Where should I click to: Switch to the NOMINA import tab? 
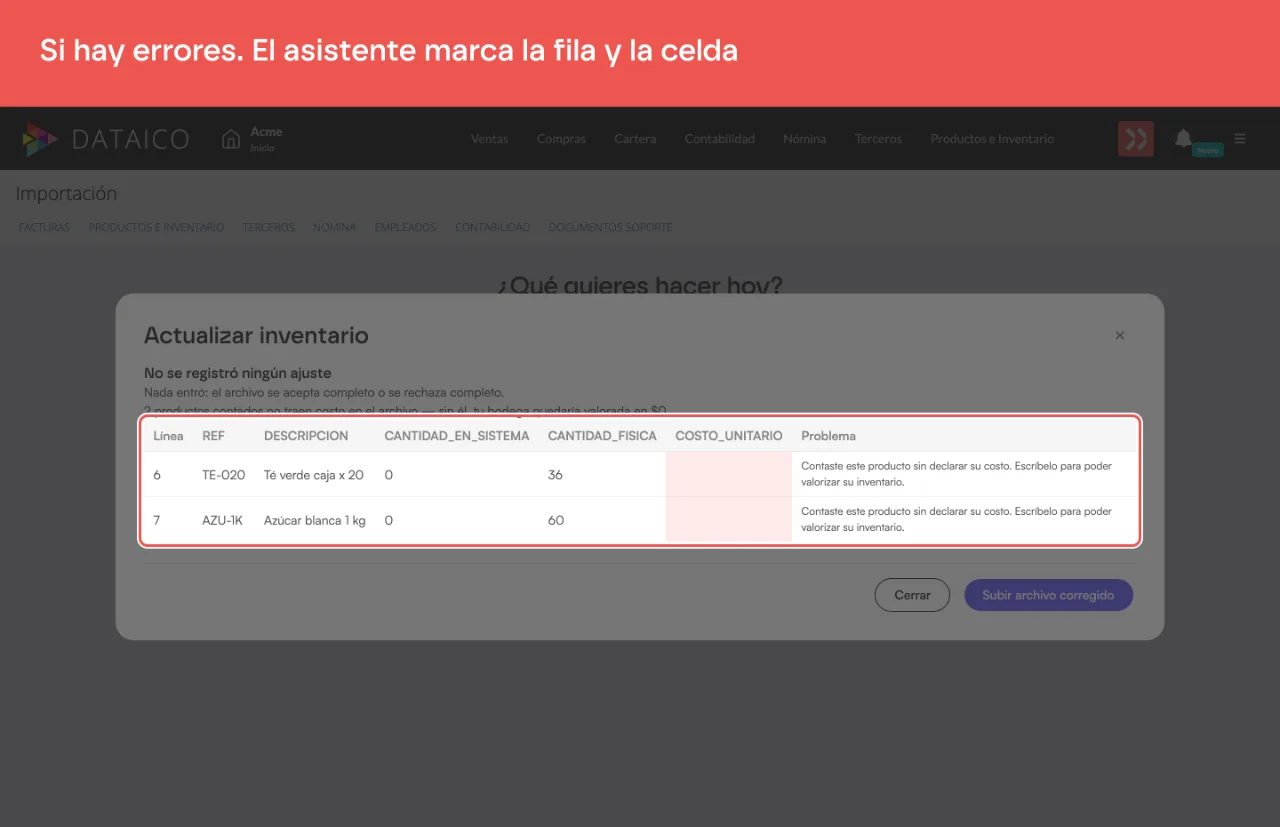(334, 227)
